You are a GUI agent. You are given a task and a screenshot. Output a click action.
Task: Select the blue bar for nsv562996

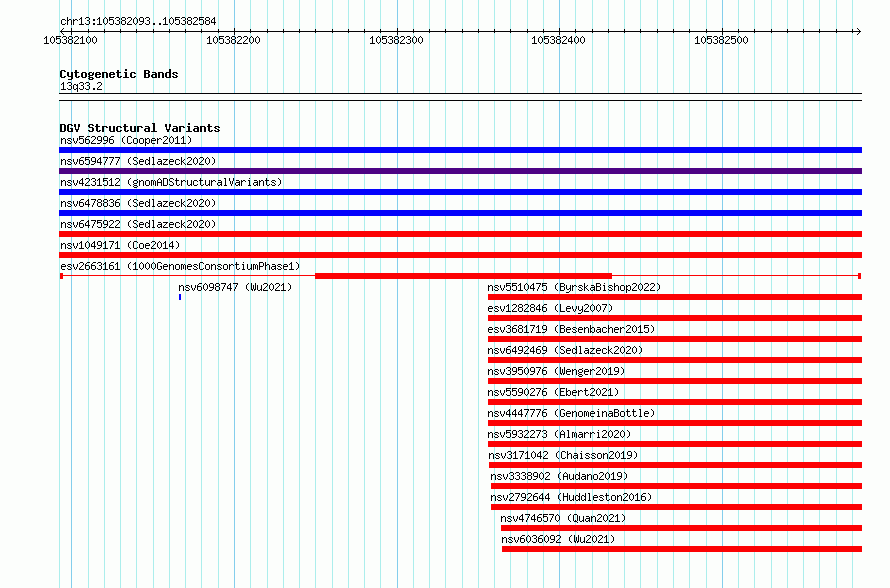click(x=460, y=150)
